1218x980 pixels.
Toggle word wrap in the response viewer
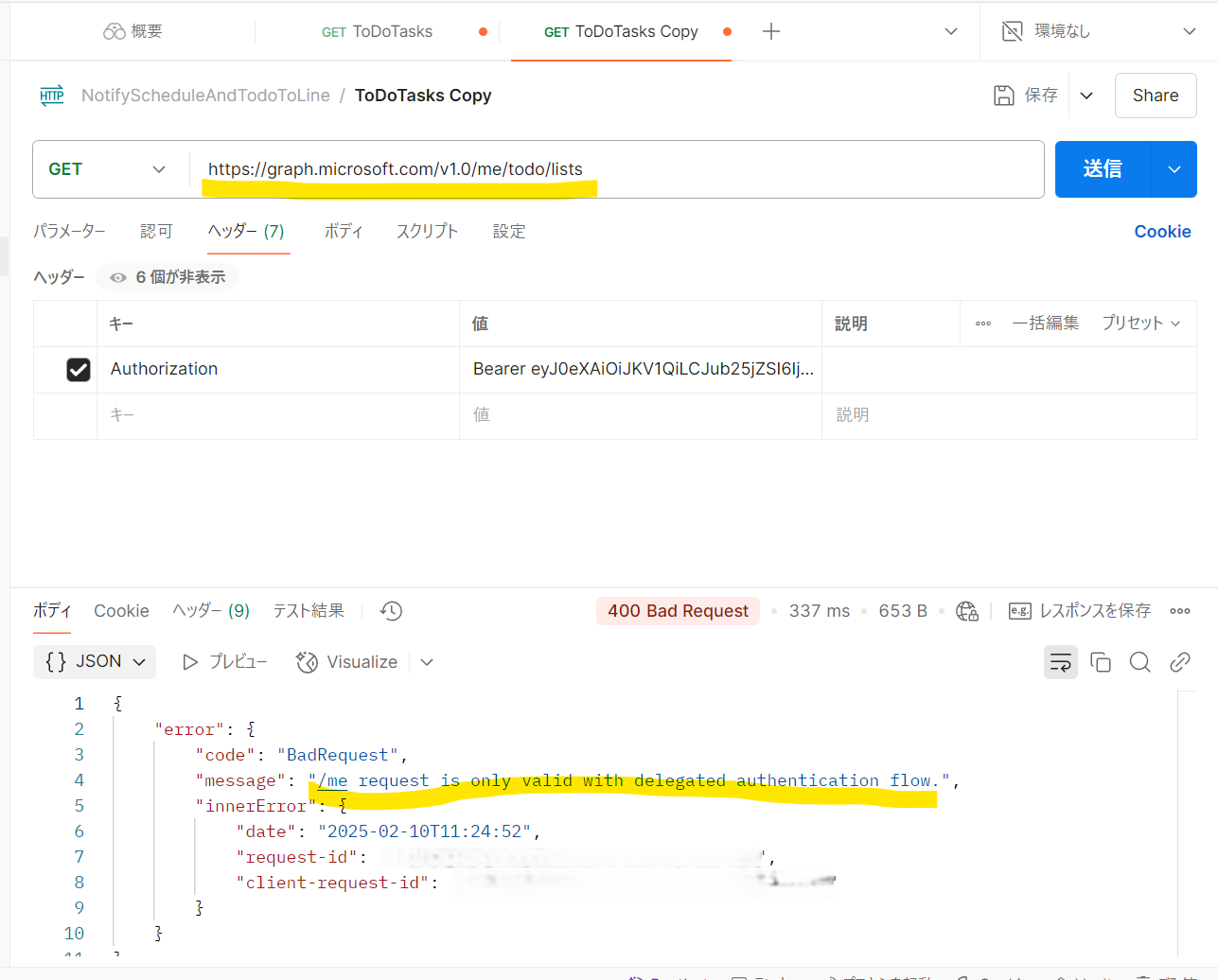(1060, 662)
